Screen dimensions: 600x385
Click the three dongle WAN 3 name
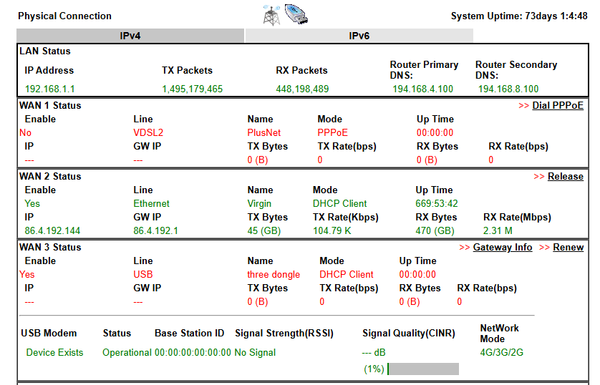click(274, 274)
